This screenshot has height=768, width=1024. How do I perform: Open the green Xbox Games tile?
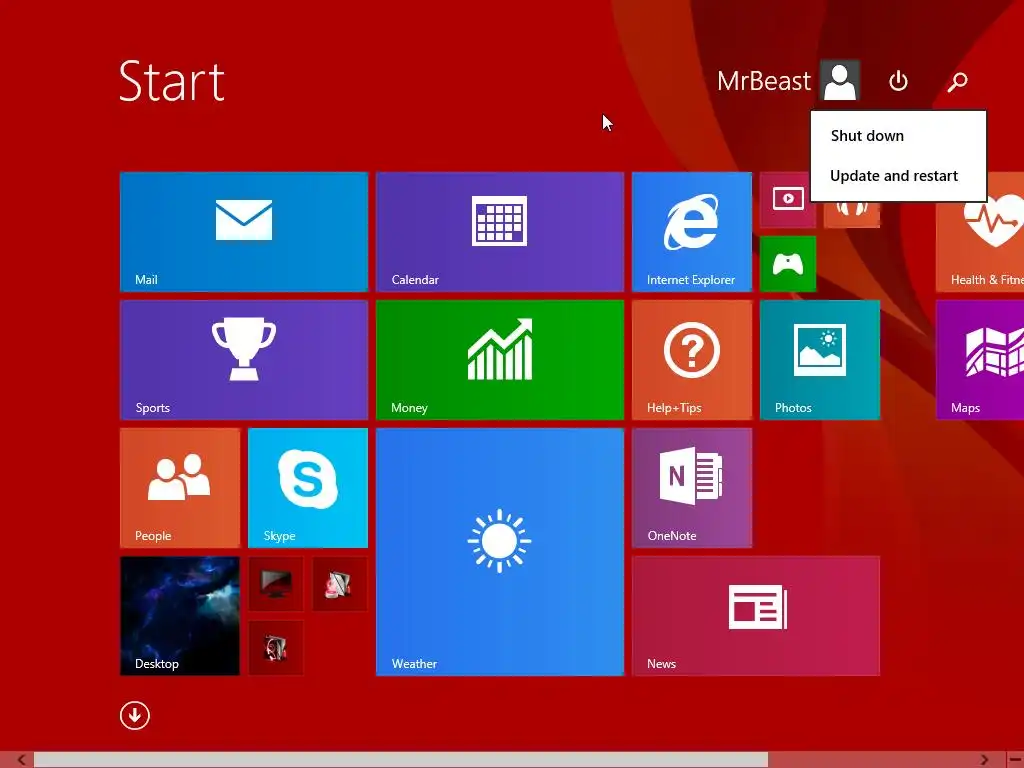point(788,264)
